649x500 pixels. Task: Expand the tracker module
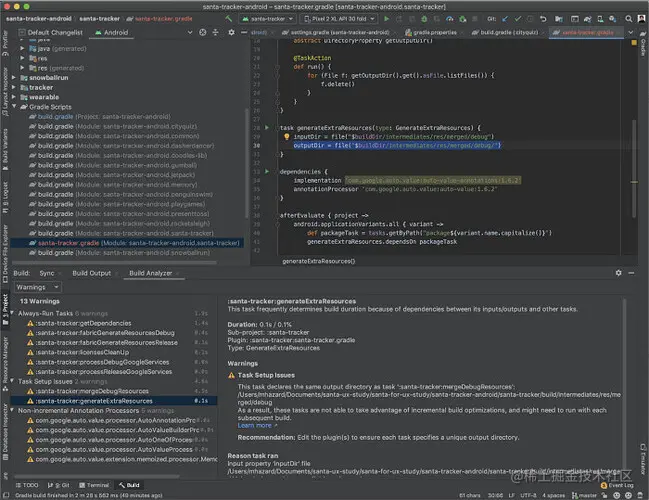point(14,87)
